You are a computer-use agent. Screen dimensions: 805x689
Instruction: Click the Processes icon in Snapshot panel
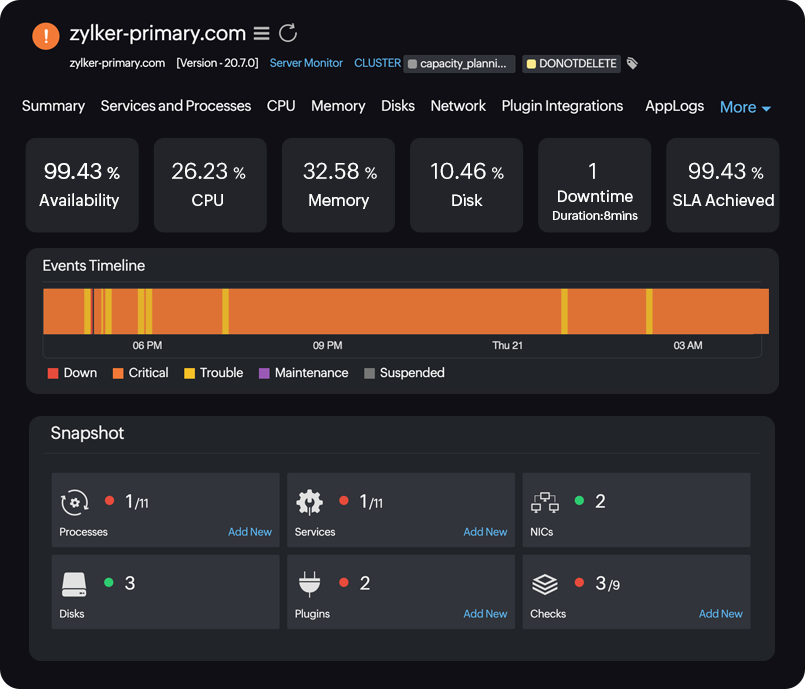pos(74,503)
